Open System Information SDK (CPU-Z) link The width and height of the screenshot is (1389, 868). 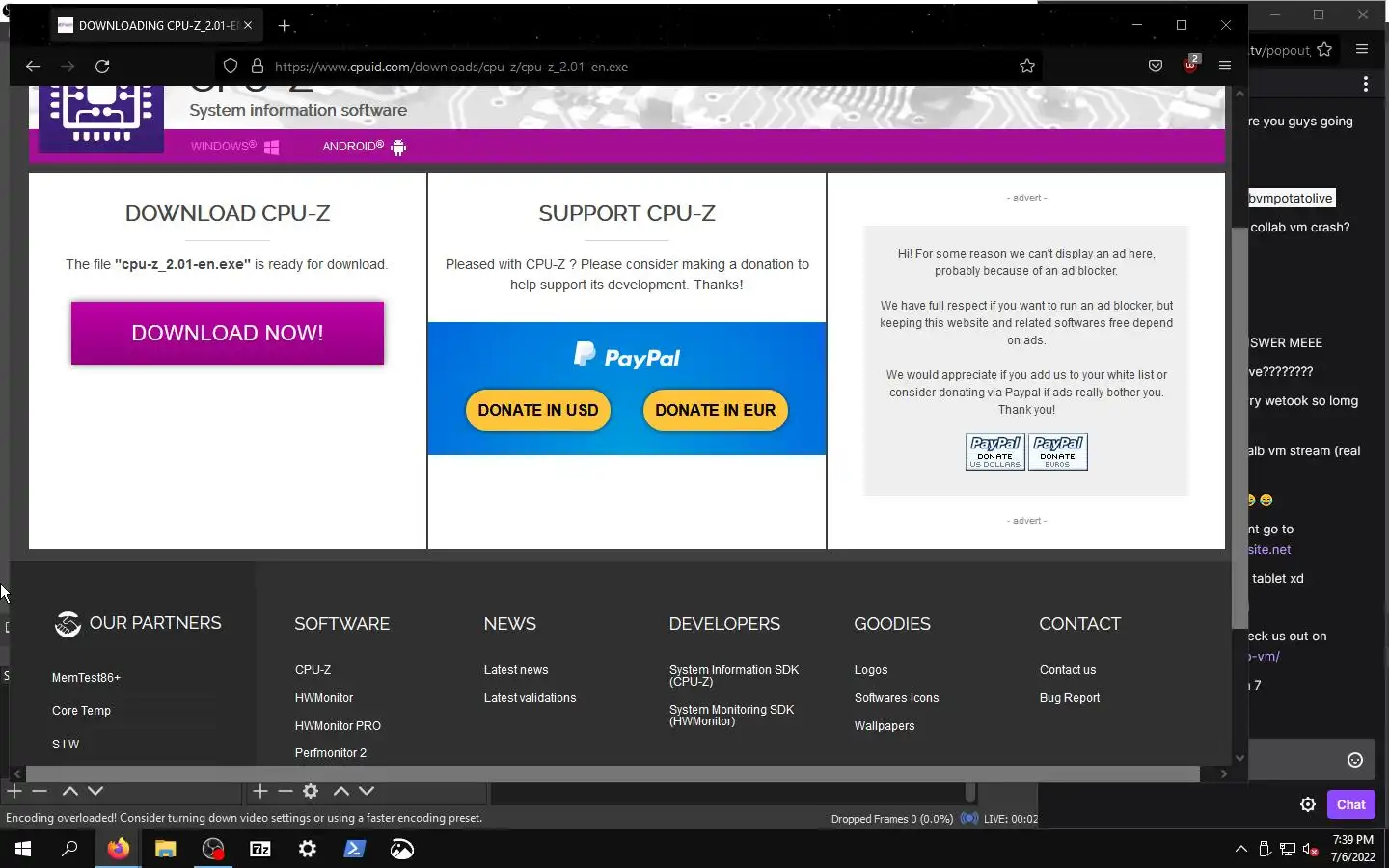pyautogui.click(x=734, y=676)
